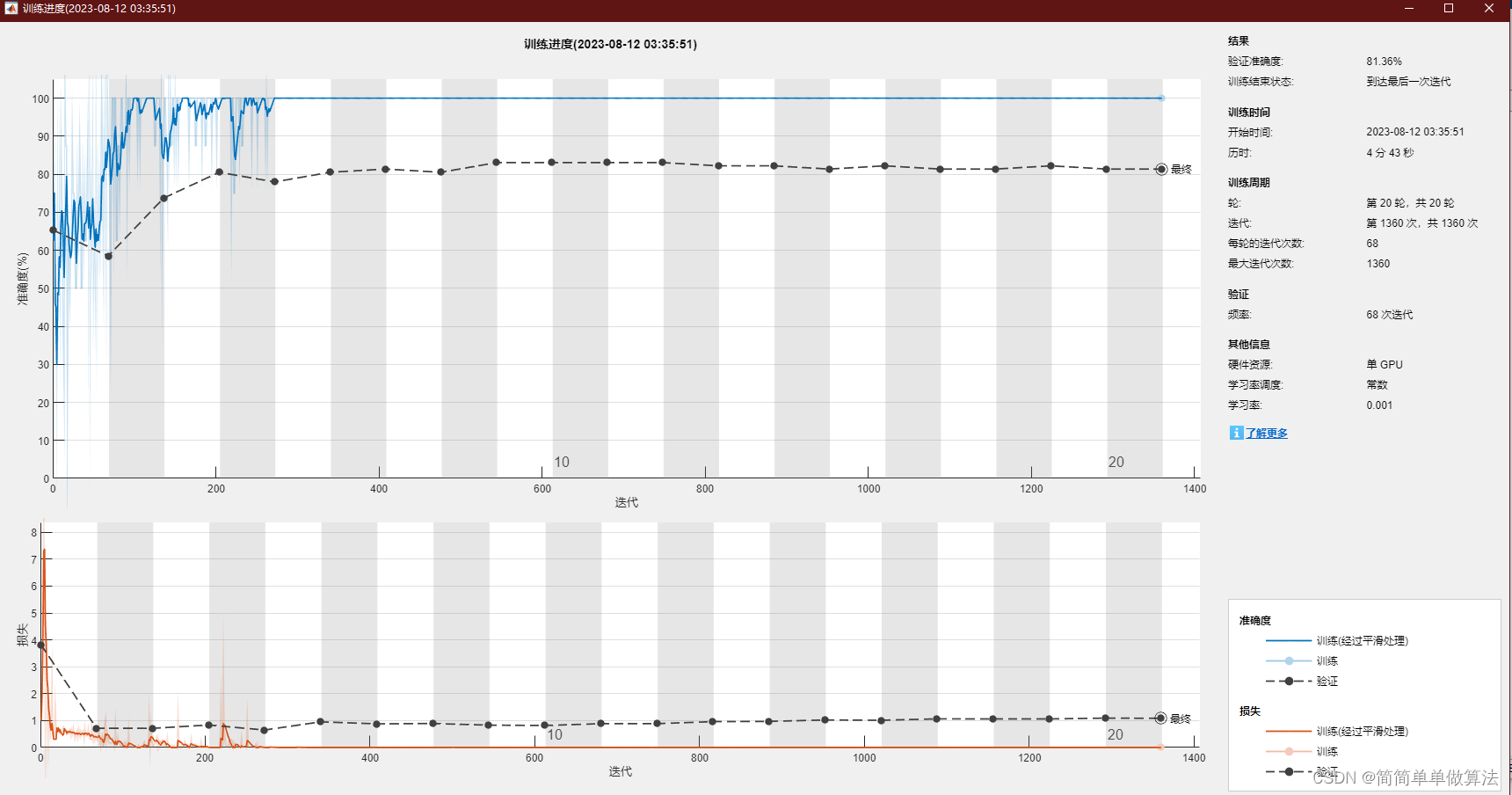Select the value 1360 next to 最大迭代次数
Screen dimensions: 1512x795
[x=1378, y=264]
